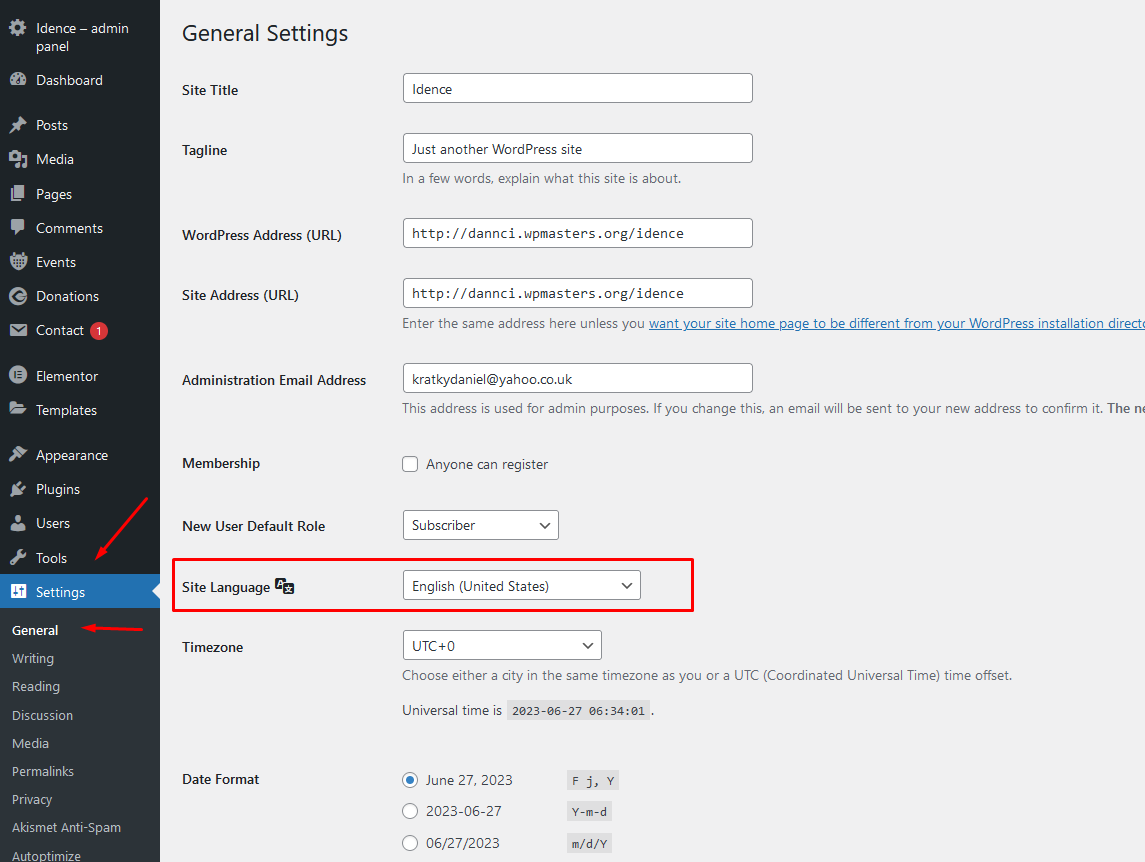Click the Site Language translation icon

pos(285,587)
